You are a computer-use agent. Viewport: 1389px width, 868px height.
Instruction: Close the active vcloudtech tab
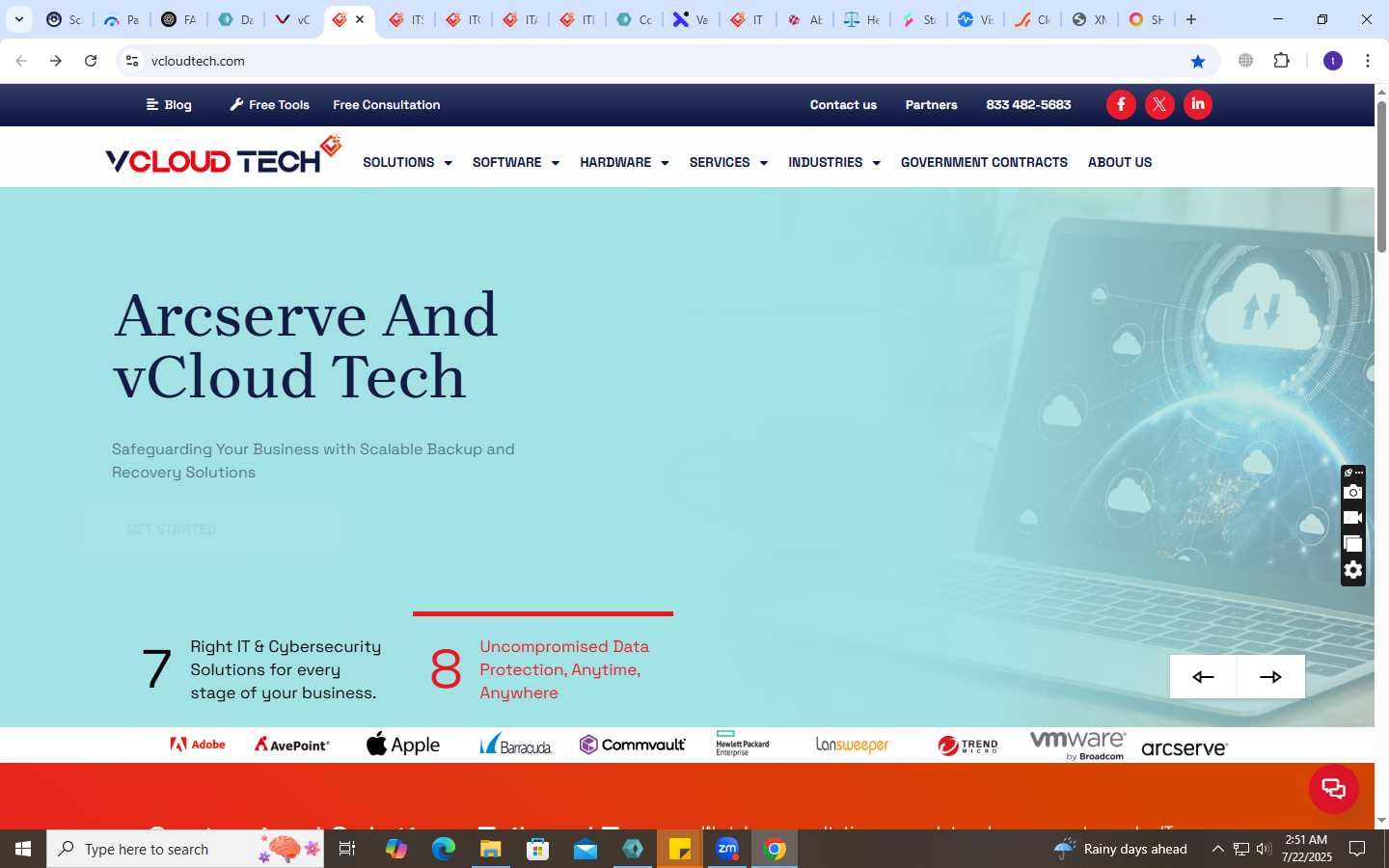pos(360,19)
